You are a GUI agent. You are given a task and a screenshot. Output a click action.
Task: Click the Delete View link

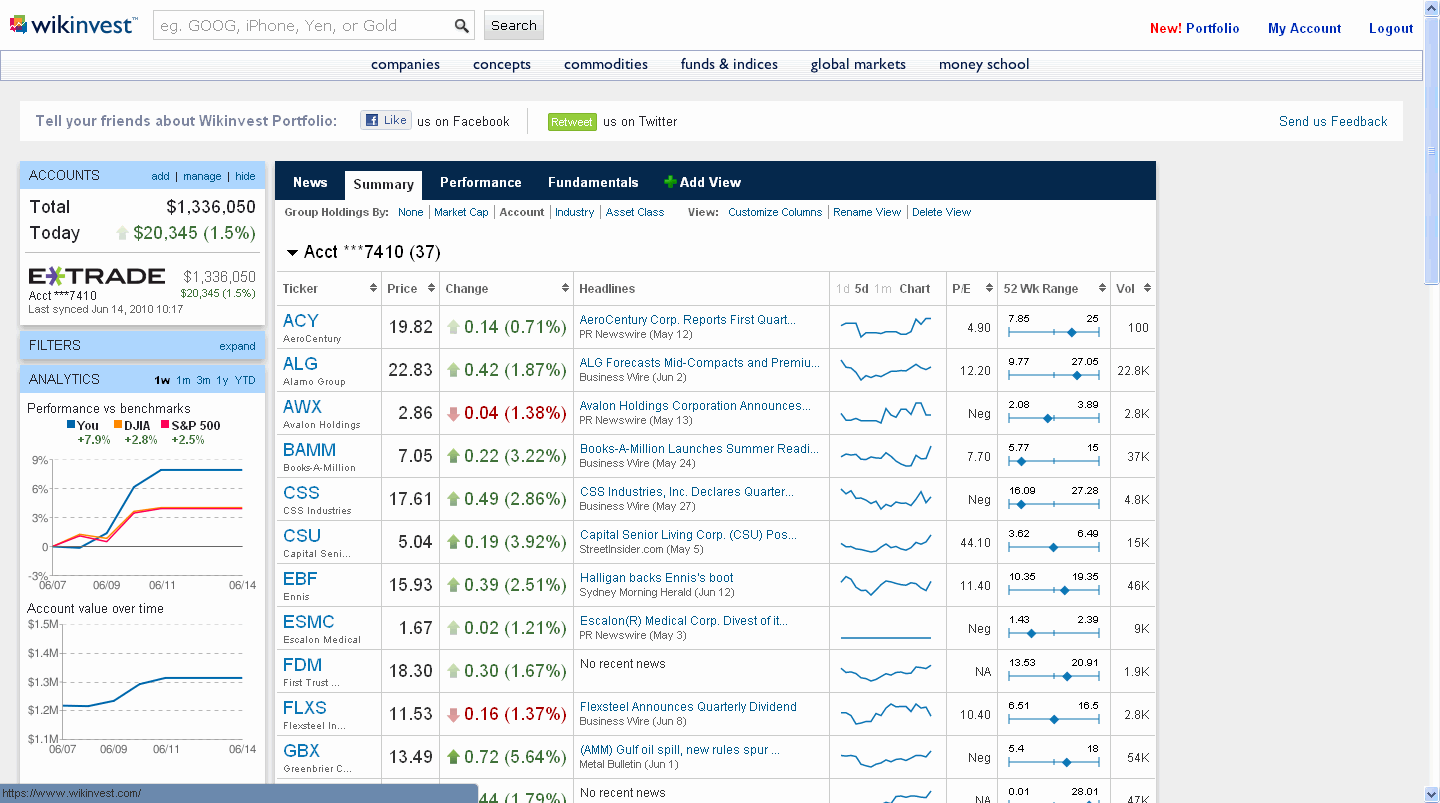pos(942,212)
